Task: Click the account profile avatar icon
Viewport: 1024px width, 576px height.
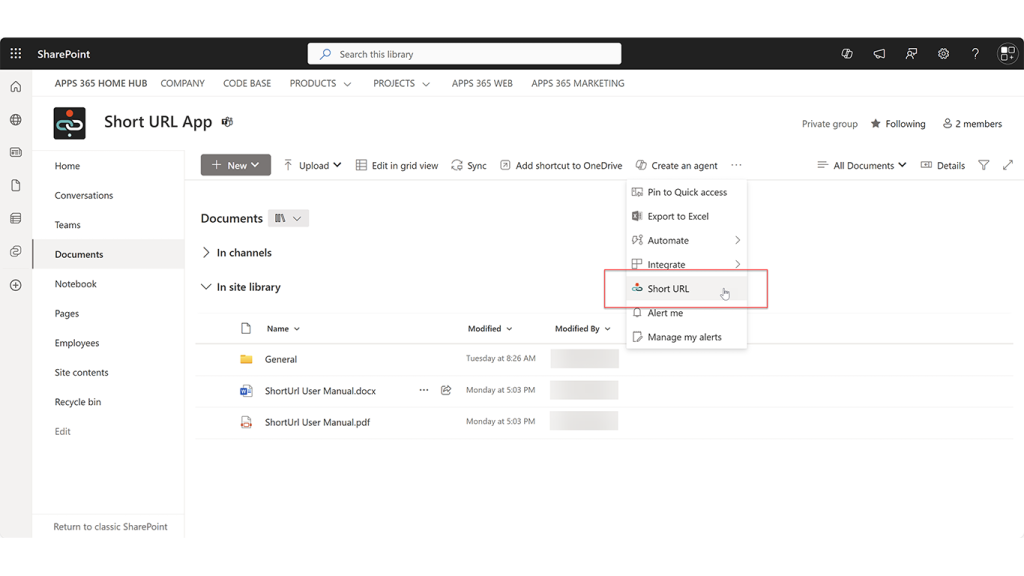Action: point(1008,54)
